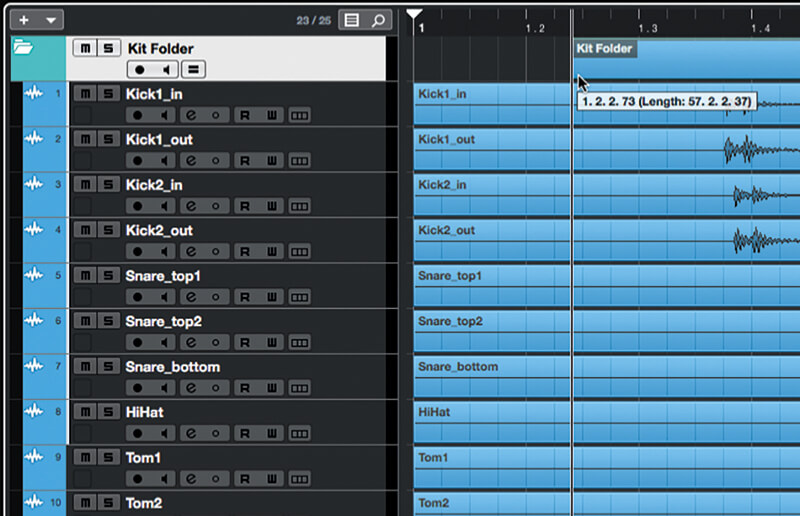800x516 pixels.
Task: Solo the Kick2_in track
Action: coord(108,185)
